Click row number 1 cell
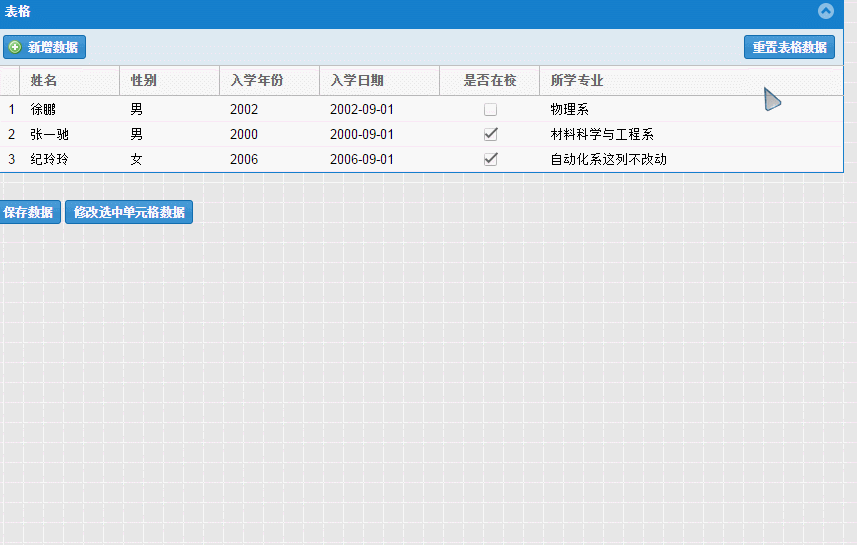The height and width of the screenshot is (545, 857). pos(10,109)
